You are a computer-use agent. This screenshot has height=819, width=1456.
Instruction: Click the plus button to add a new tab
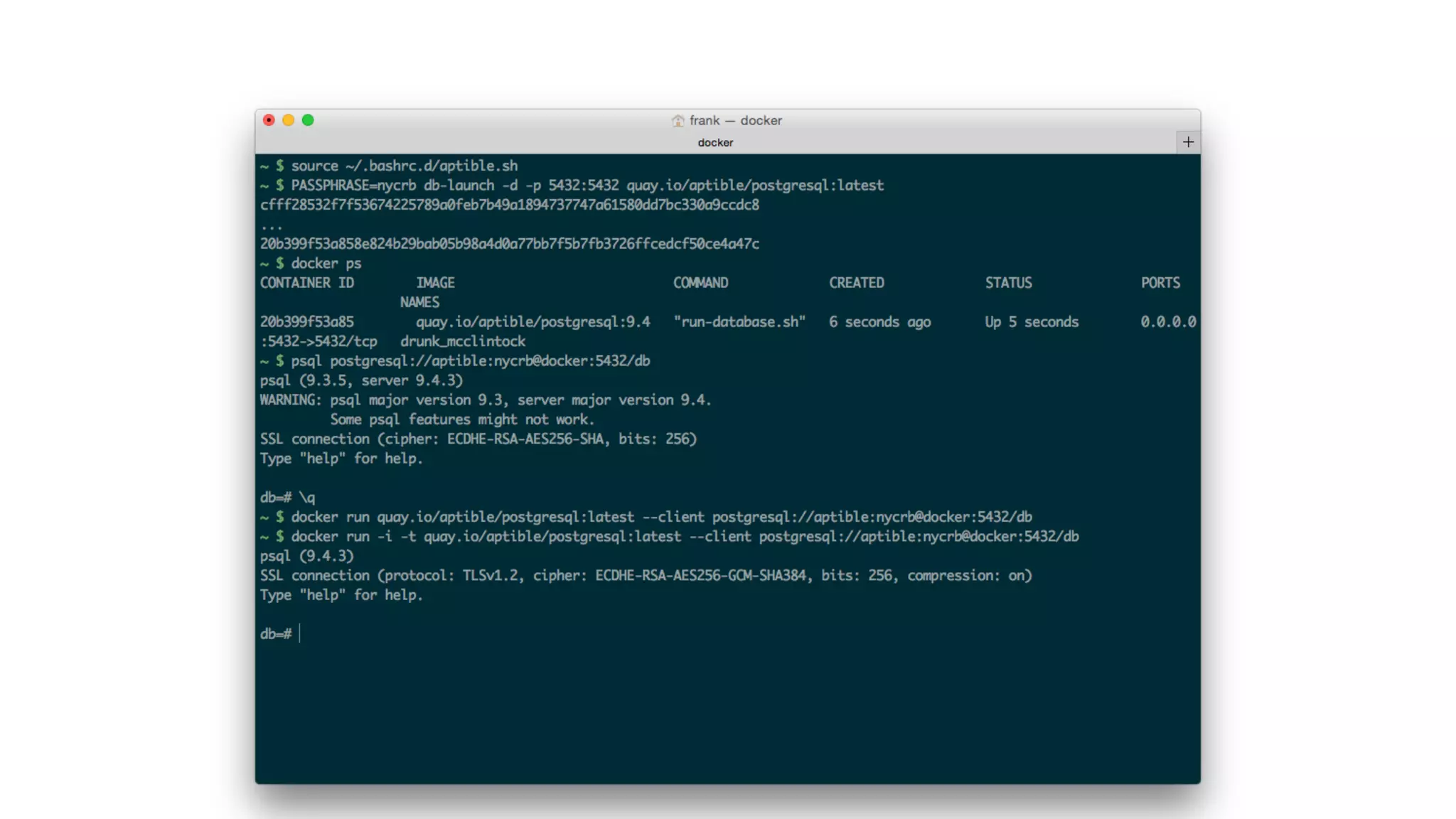1188,142
